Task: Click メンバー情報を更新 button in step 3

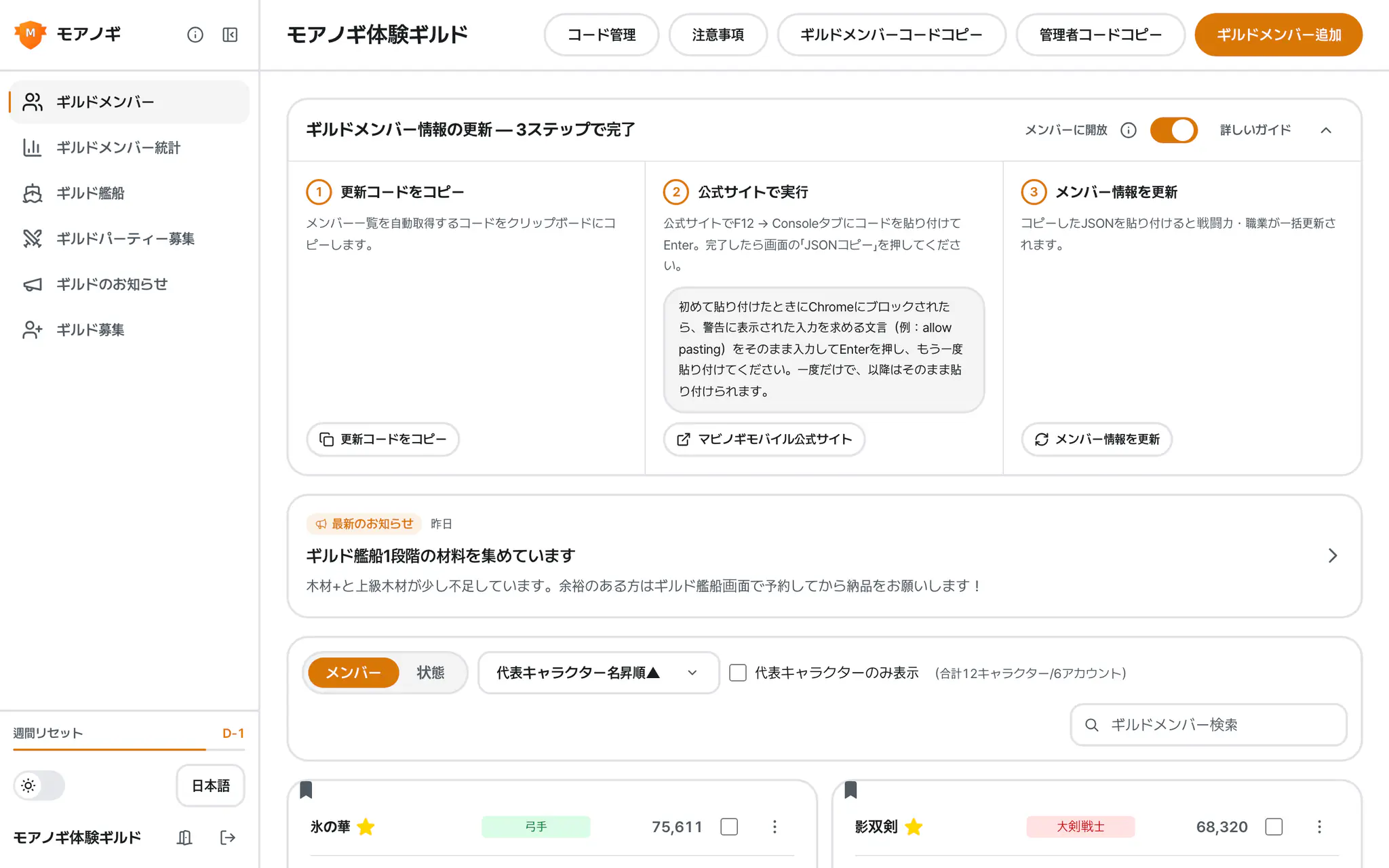Action: coord(1097,439)
